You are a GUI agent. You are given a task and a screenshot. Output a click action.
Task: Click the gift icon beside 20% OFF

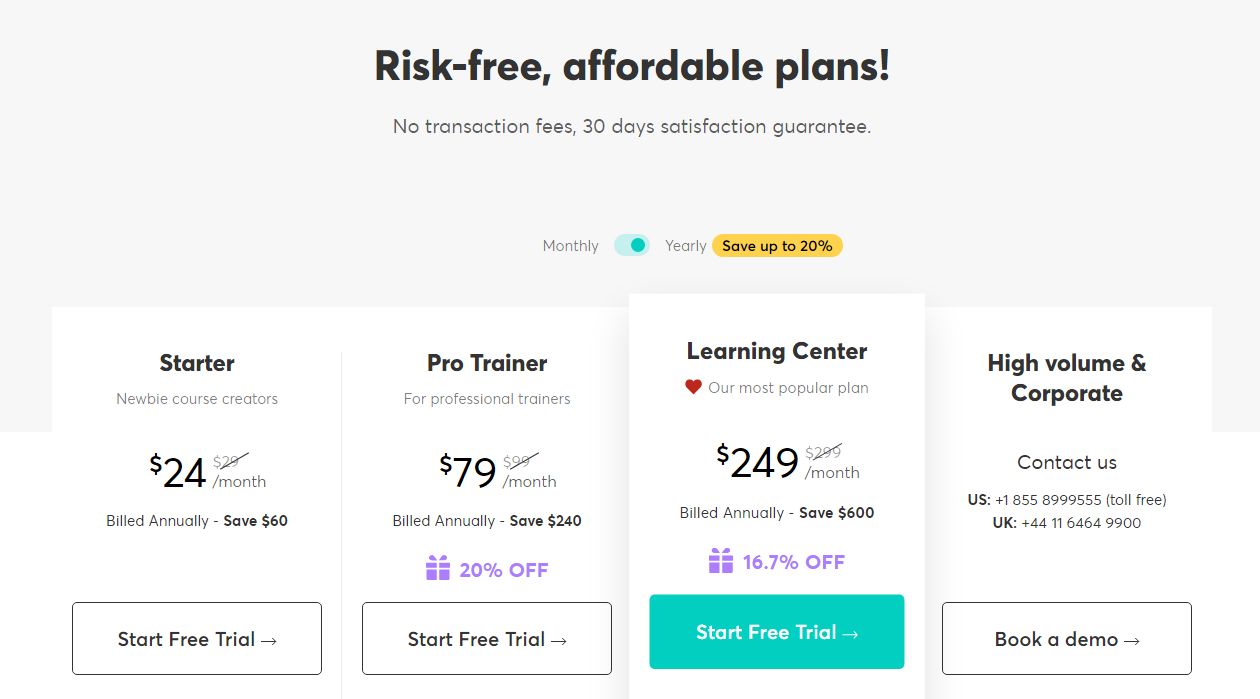point(437,569)
